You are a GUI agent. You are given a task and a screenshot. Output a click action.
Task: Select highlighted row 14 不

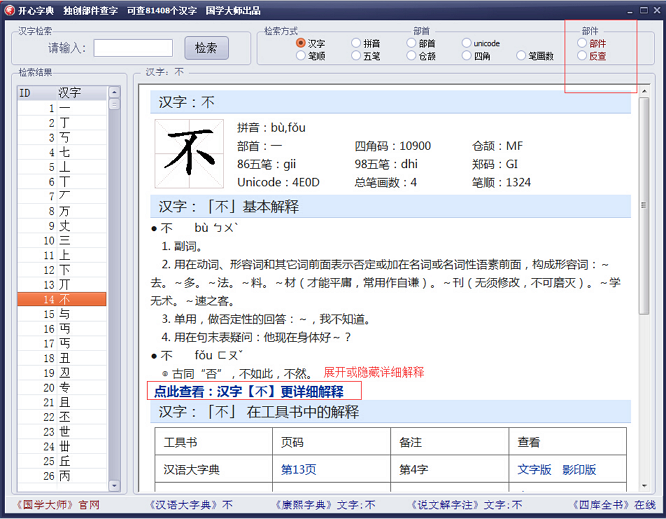click(x=62, y=299)
